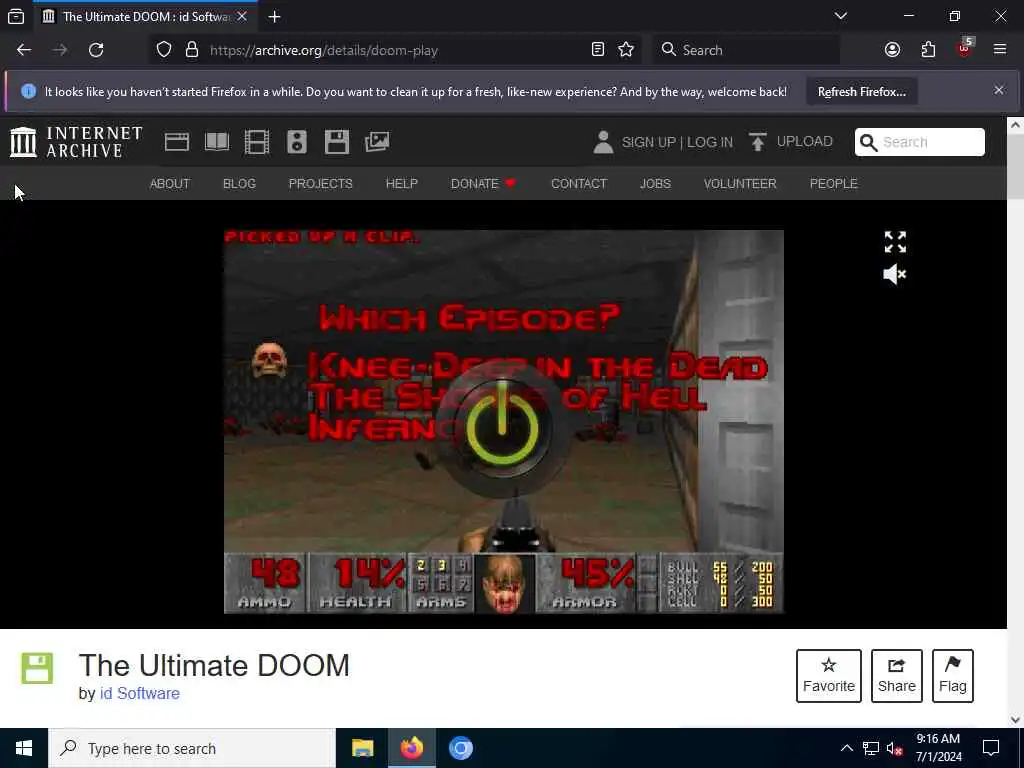The width and height of the screenshot is (1024, 768).
Task: Open the LOG IN link
Action: (x=710, y=142)
